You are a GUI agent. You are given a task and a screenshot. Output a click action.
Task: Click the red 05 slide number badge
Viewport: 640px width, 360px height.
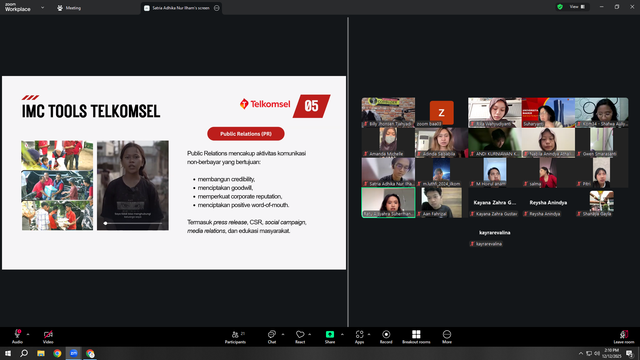point(311,106)
